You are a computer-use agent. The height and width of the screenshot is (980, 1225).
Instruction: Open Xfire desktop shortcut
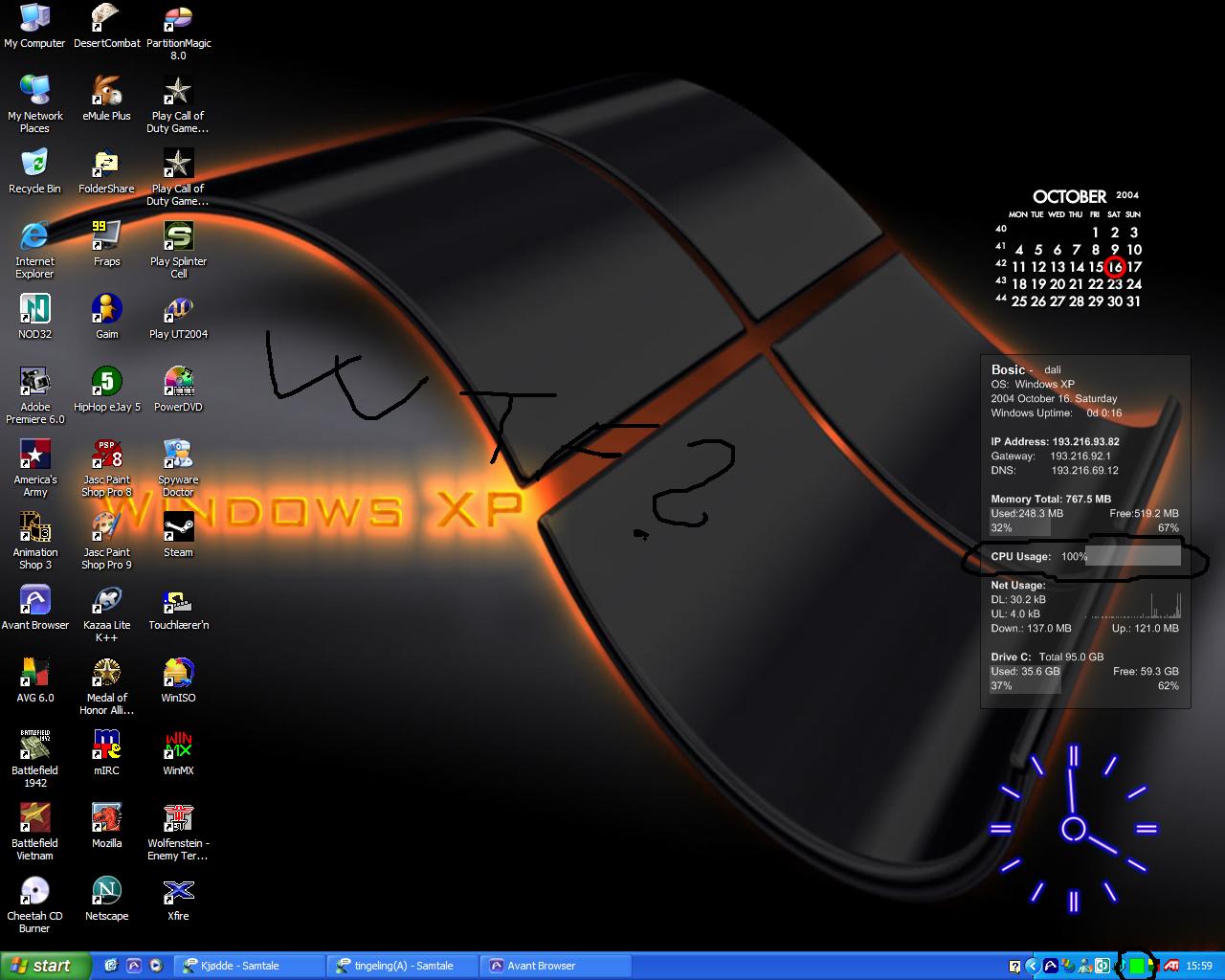click(x=178, y=899)
